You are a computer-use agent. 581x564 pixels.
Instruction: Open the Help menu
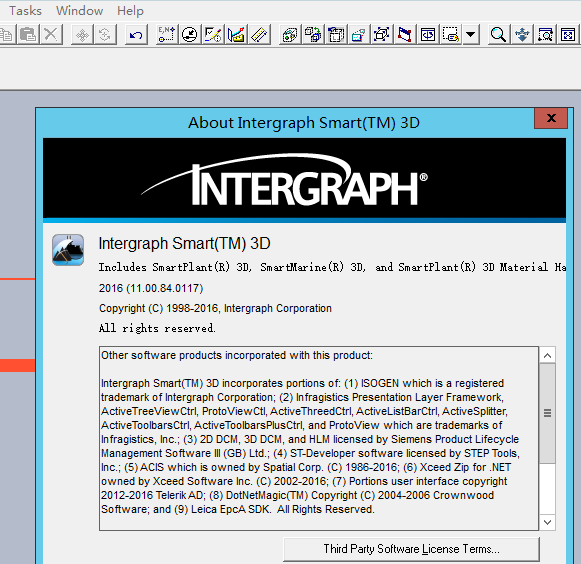130,11
